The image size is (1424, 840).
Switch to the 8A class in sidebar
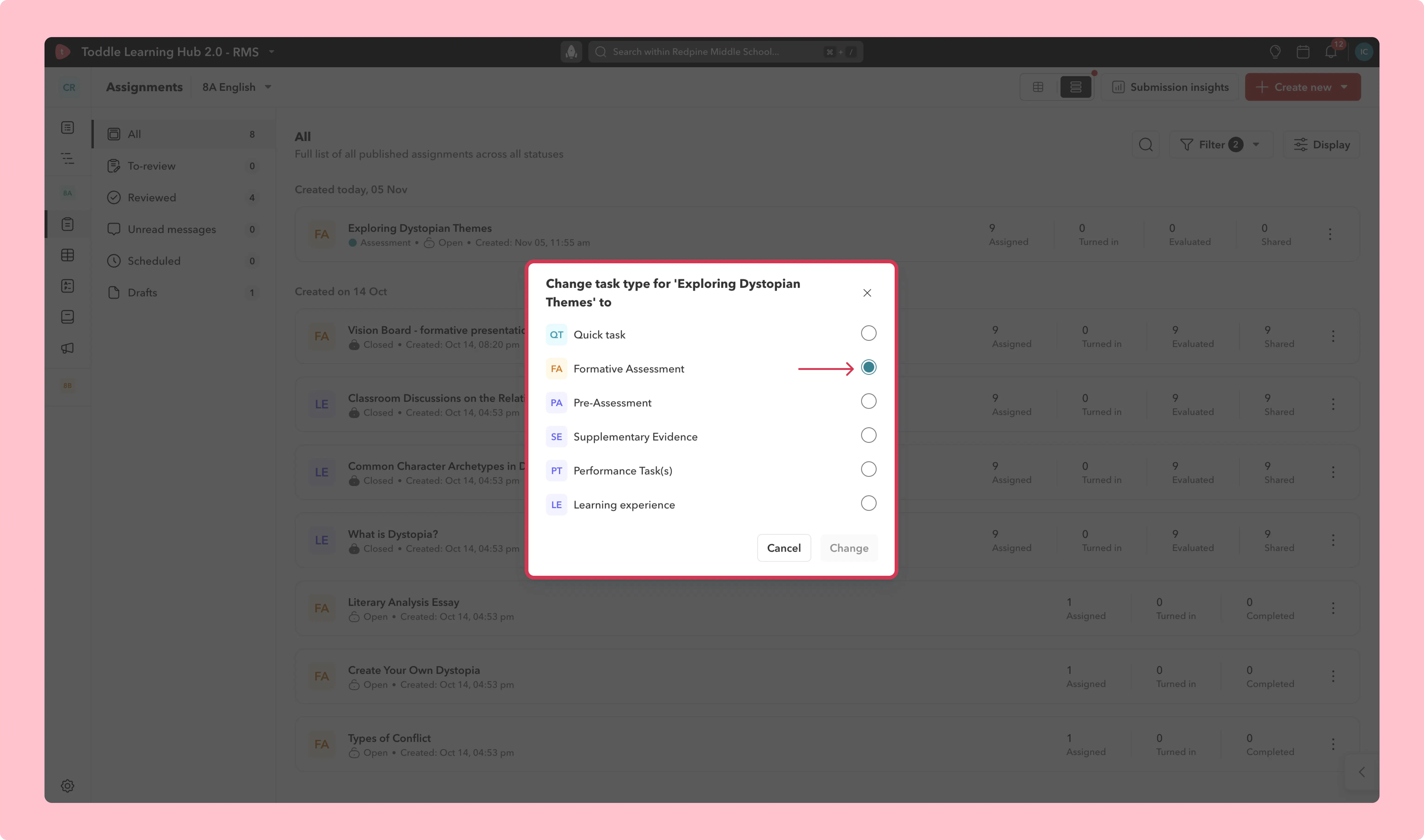(67, 193)
